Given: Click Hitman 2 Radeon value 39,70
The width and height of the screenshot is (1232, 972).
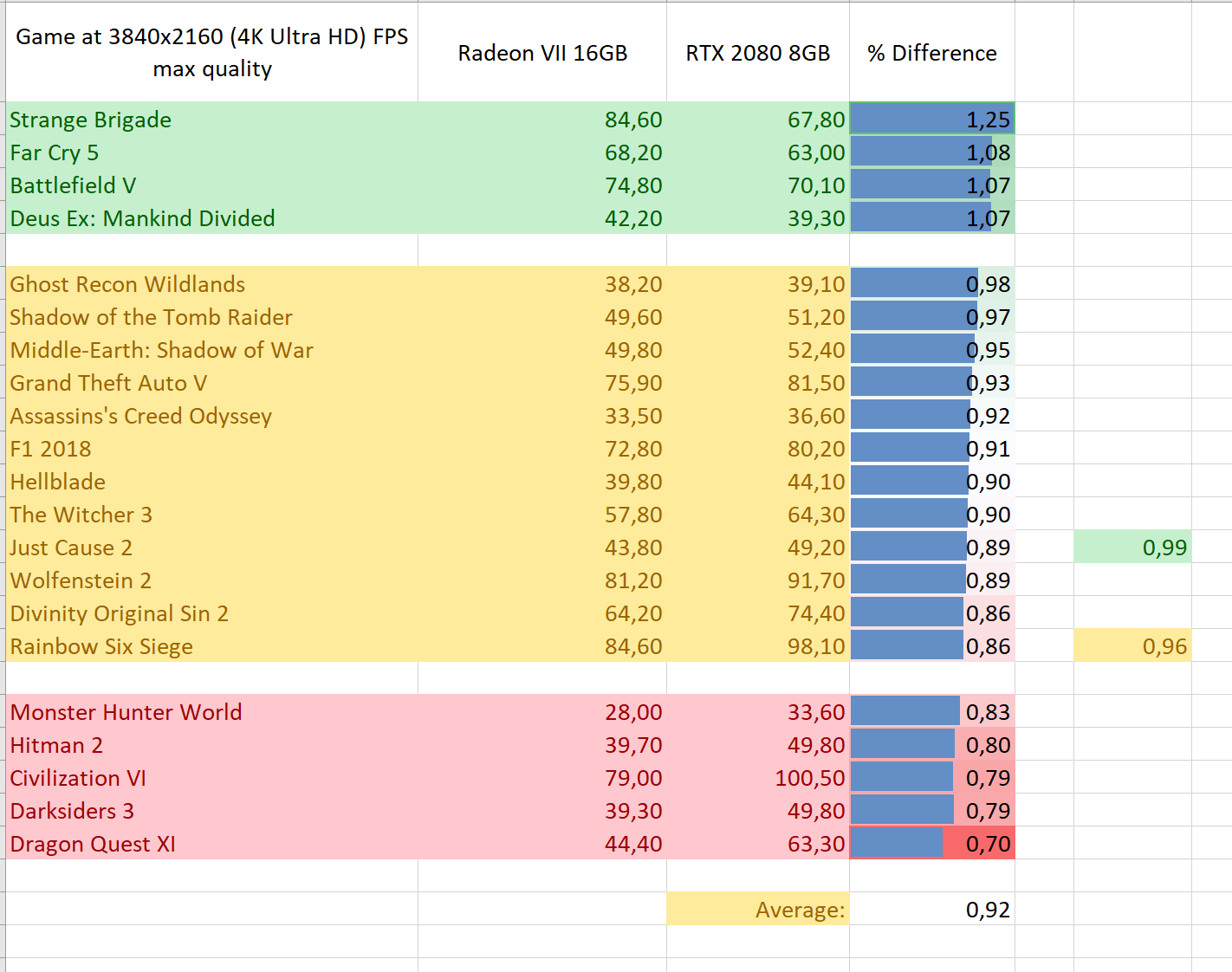Looking at the screenshot, I should point(542,744).
